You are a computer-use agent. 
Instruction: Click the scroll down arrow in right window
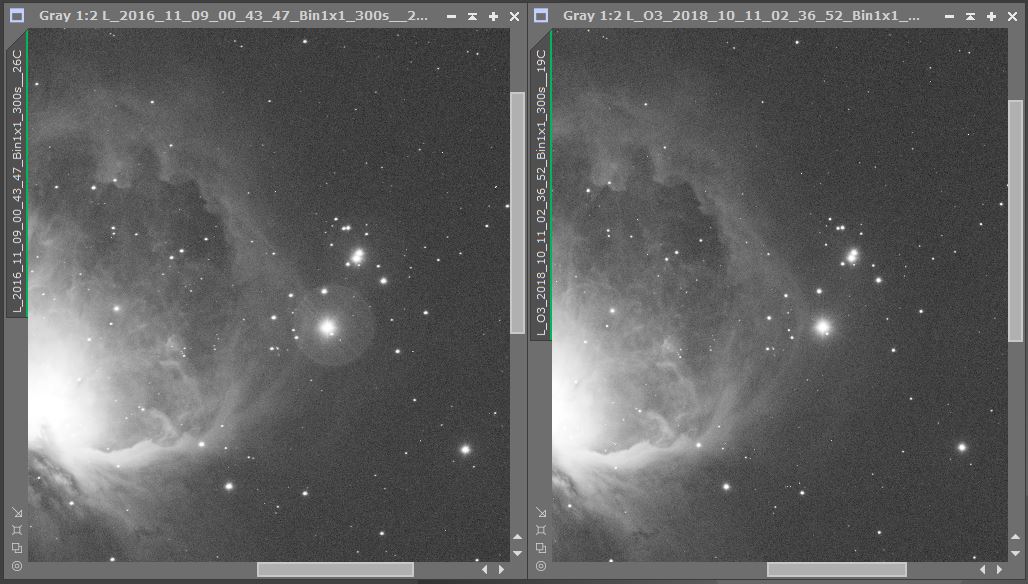pos(1016,554)
